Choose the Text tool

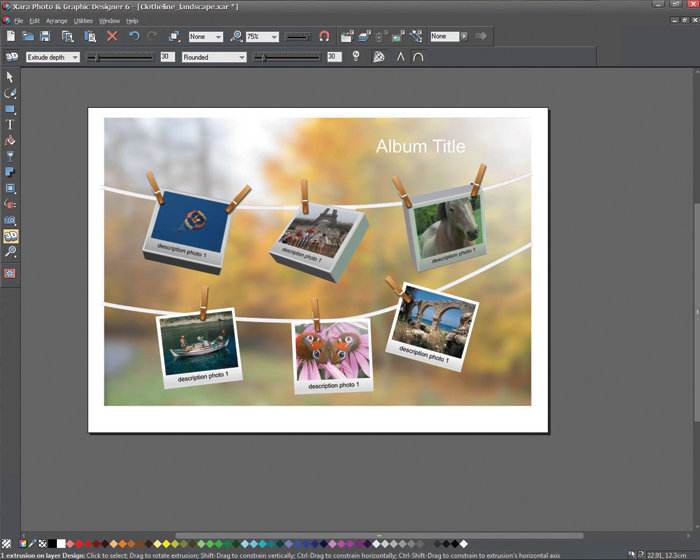pos(10,125)
